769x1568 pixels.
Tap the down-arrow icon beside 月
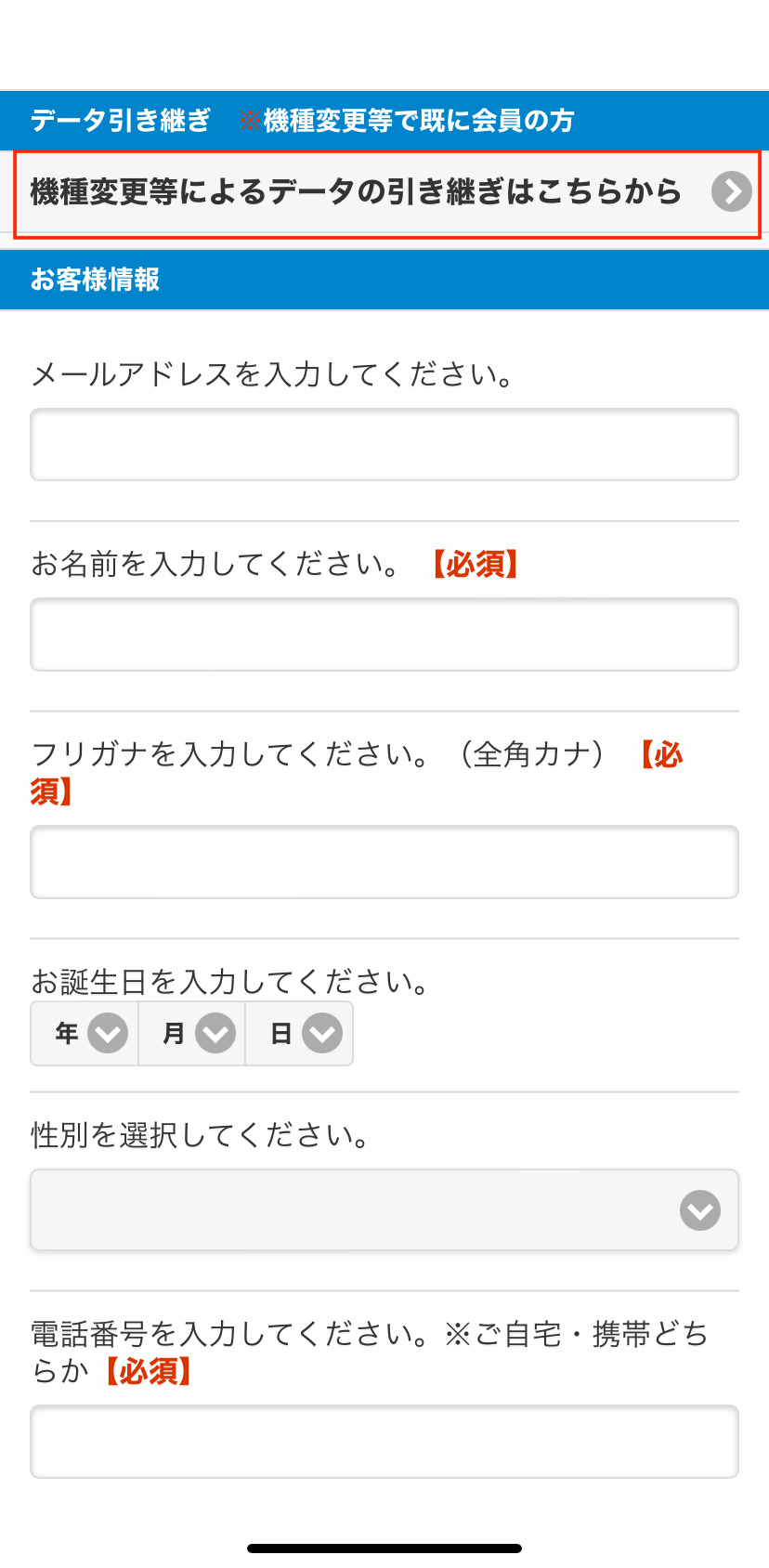pos(215,1033)
